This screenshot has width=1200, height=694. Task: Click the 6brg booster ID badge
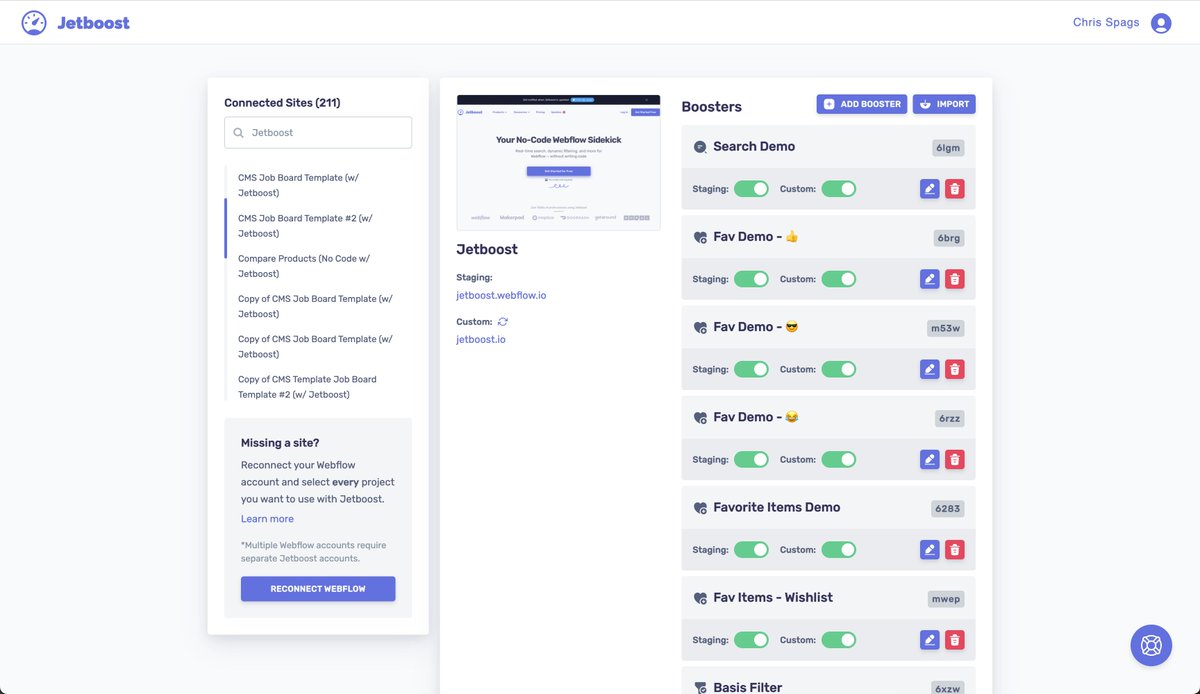949,238
